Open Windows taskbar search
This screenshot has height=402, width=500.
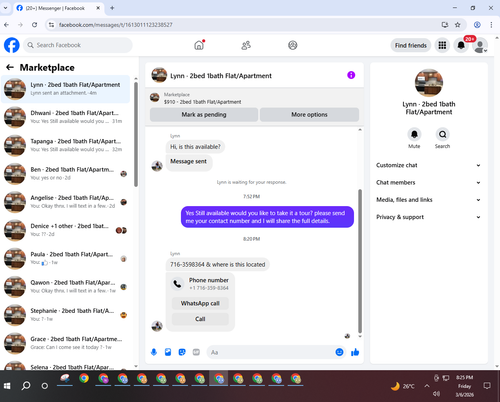pos(26,386)
